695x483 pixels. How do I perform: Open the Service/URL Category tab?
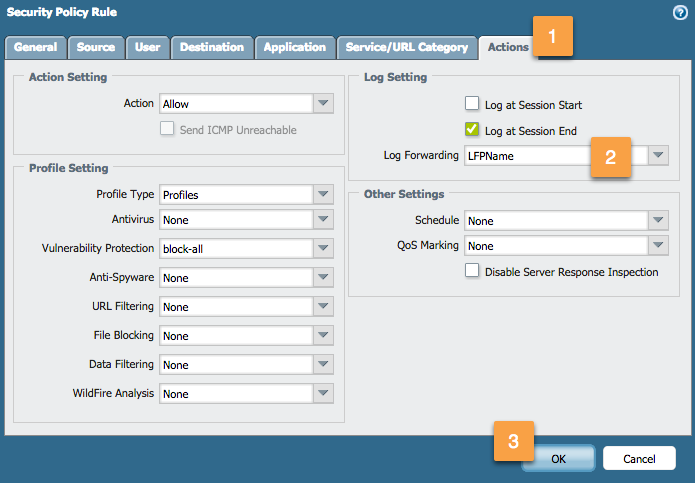click(x=406, y=47)
